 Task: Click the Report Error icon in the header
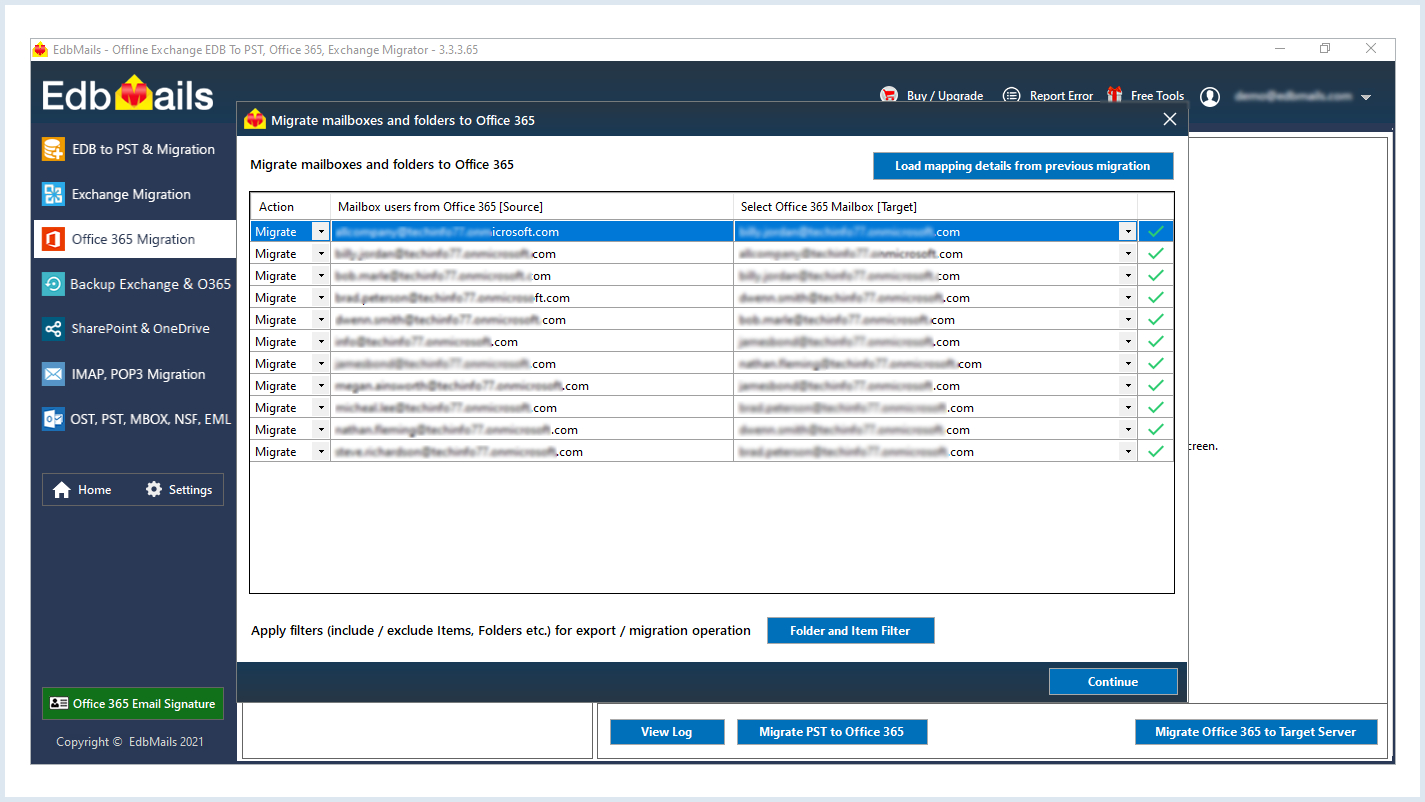click(x=1012, y=95)
